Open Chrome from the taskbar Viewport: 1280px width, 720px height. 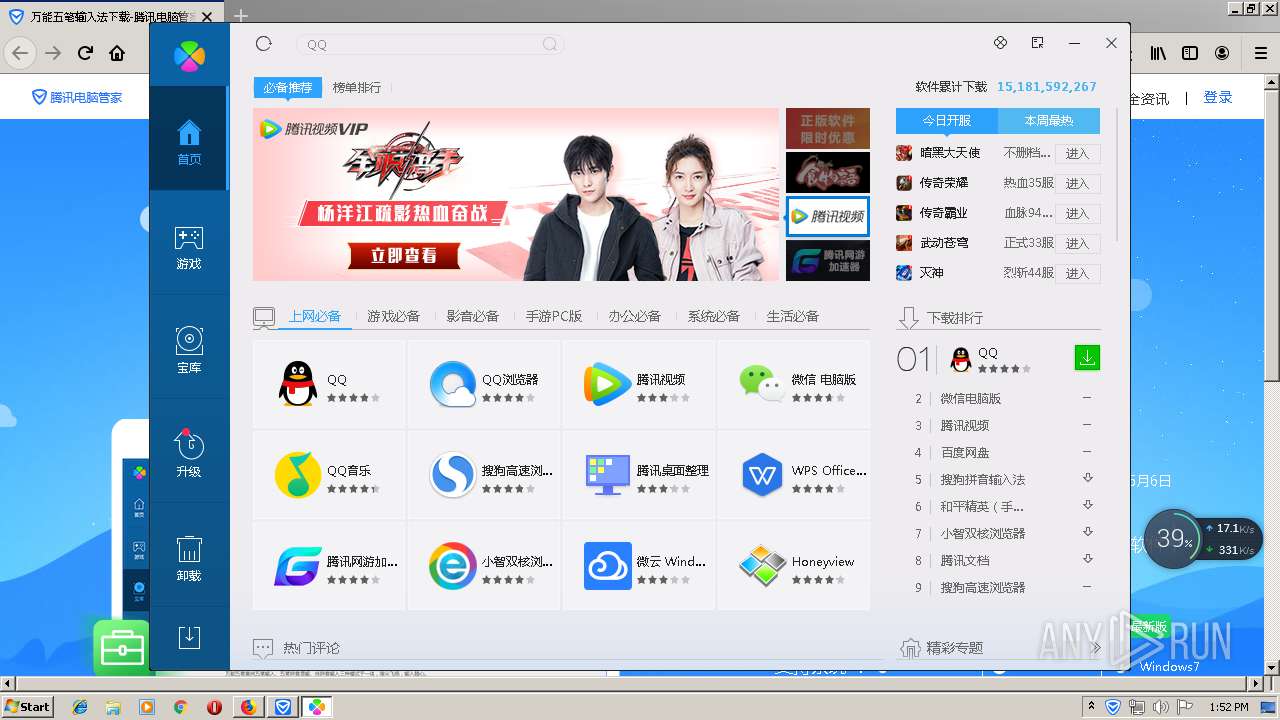(180, 707)
